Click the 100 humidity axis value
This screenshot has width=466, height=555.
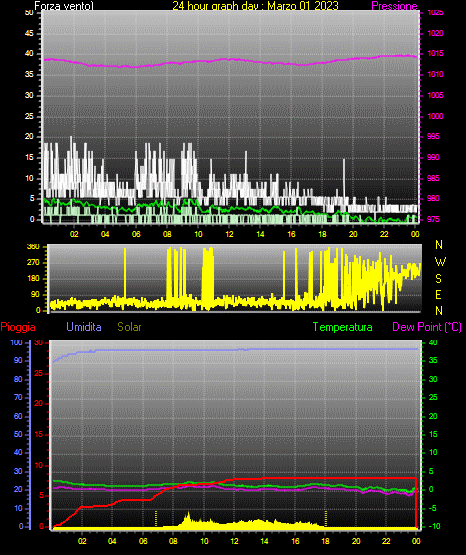pos(16,343)
